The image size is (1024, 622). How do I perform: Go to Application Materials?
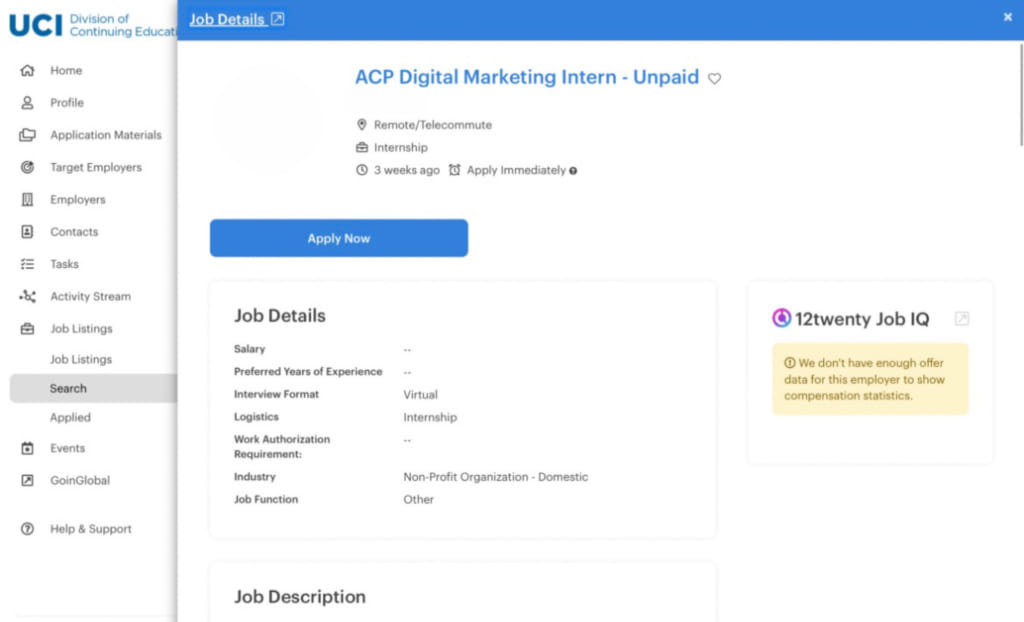pos(106,135)
